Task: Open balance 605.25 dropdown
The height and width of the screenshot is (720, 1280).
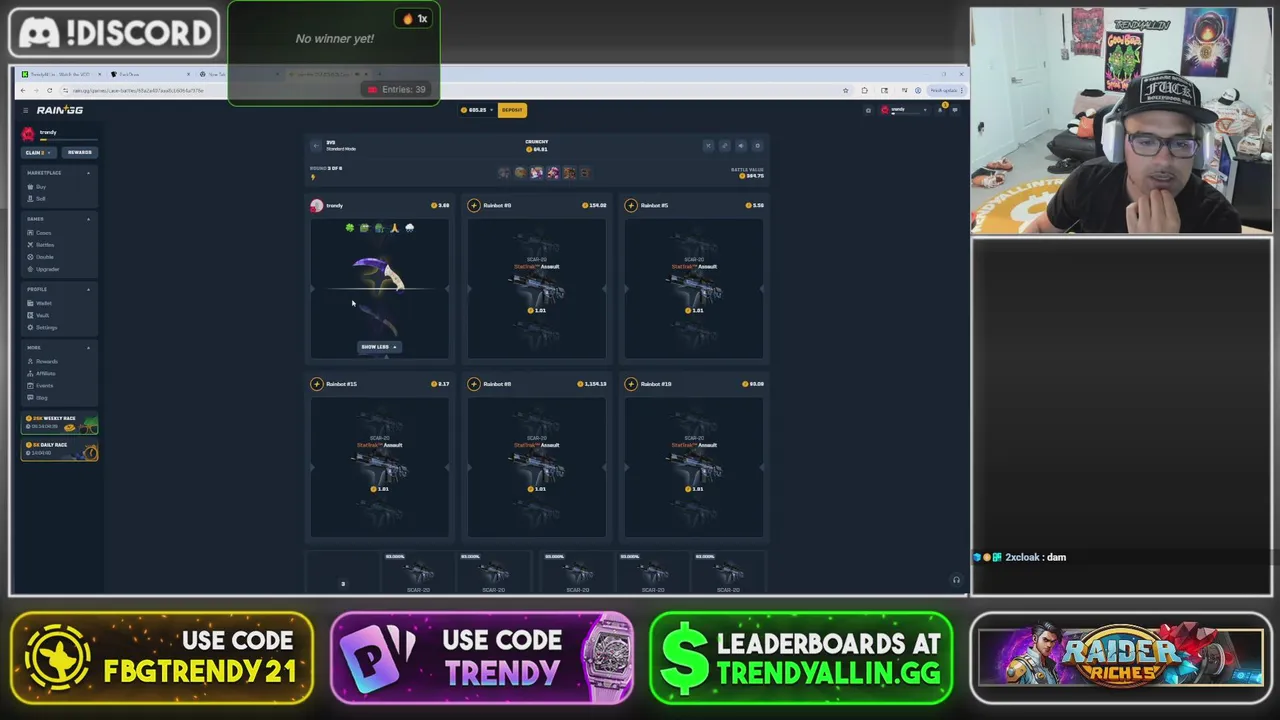Action: pos(475,110)
